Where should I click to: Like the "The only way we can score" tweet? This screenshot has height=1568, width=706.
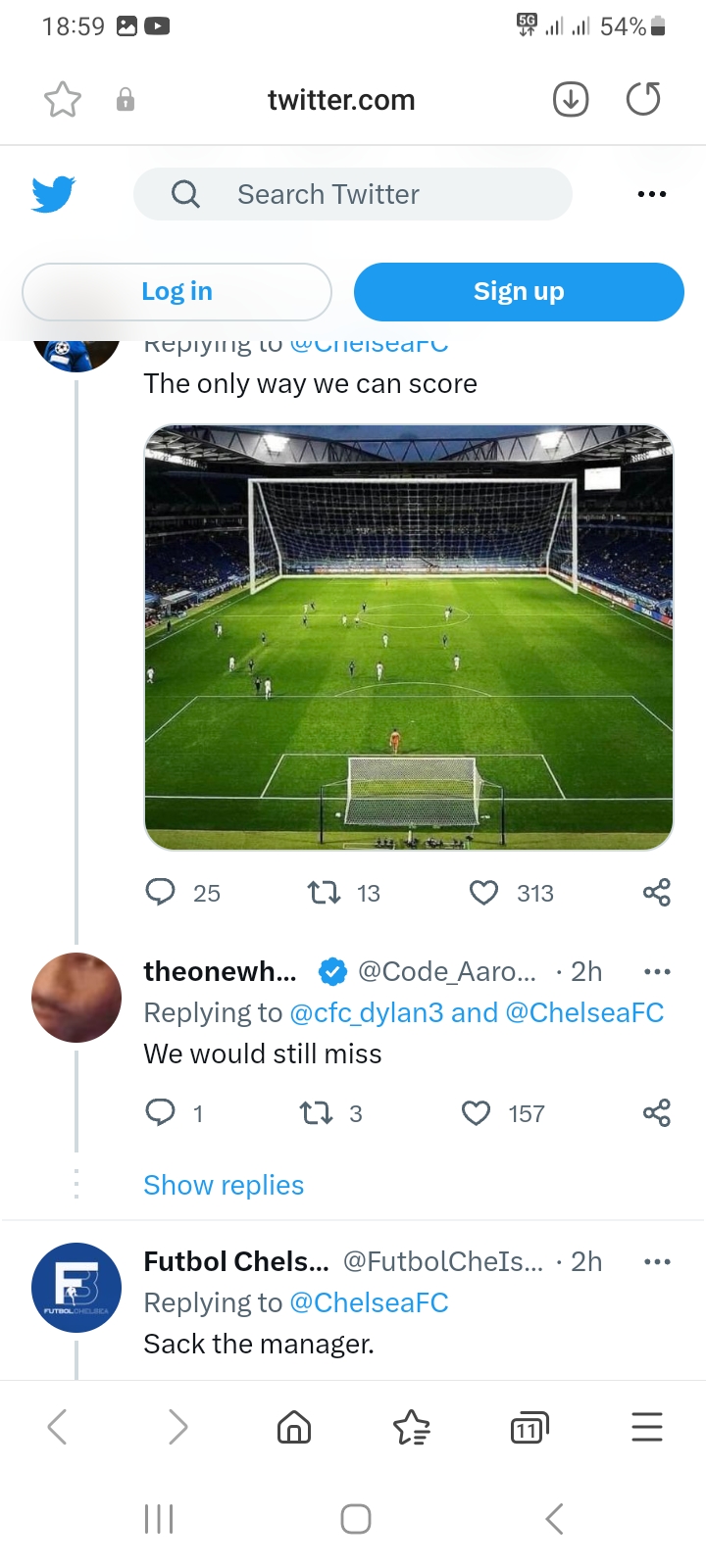point(483,893)
